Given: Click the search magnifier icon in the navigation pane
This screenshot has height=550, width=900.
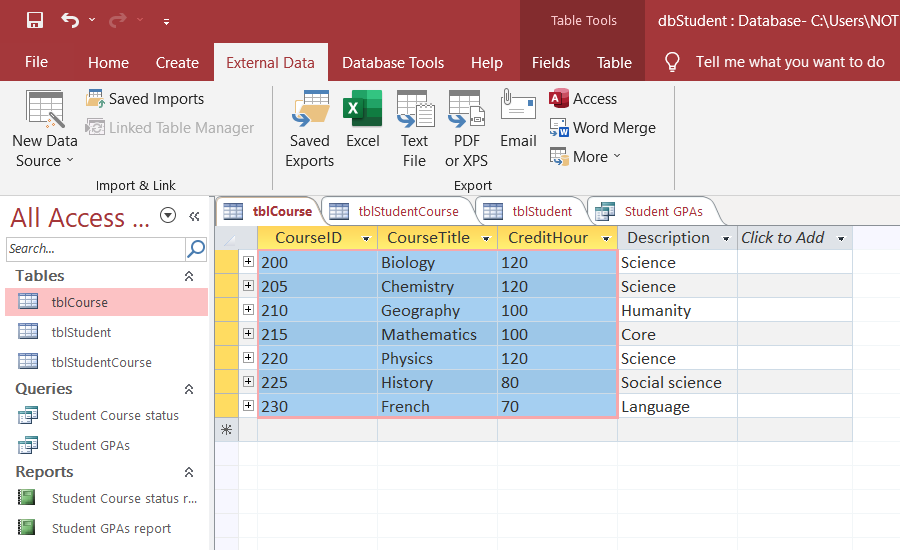Looking at the screenshot, I should coord(196,249).
